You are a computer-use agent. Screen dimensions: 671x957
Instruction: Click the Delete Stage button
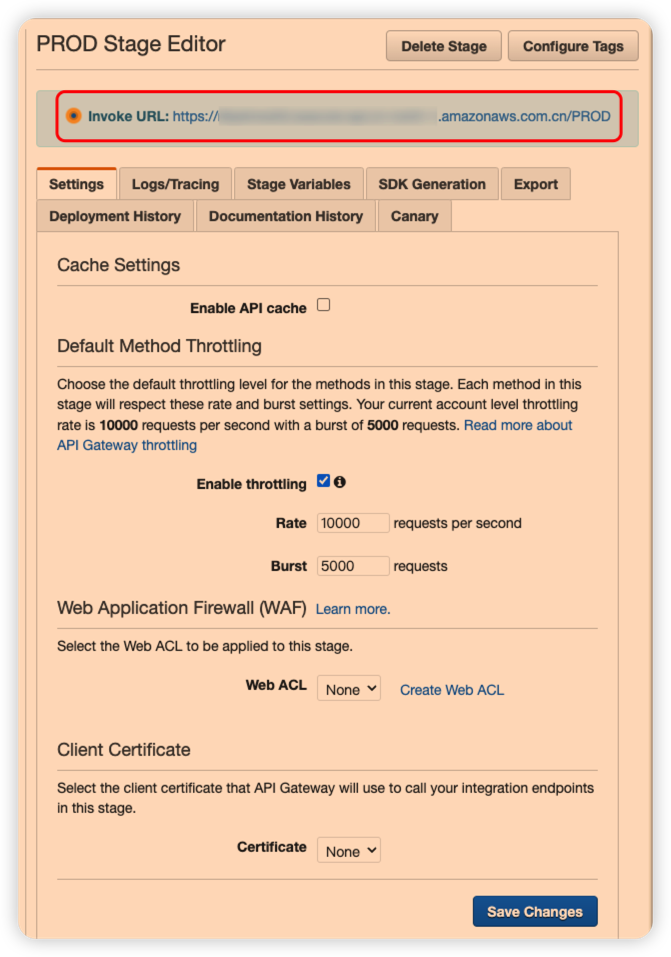click(x=443, y=46)
